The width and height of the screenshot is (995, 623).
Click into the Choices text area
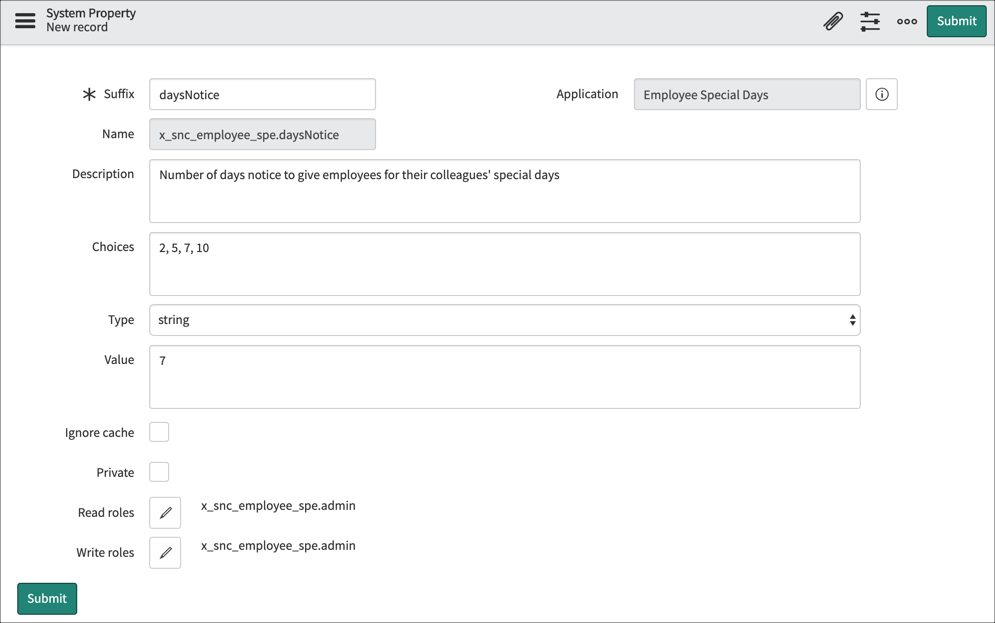tap(504, 264)
